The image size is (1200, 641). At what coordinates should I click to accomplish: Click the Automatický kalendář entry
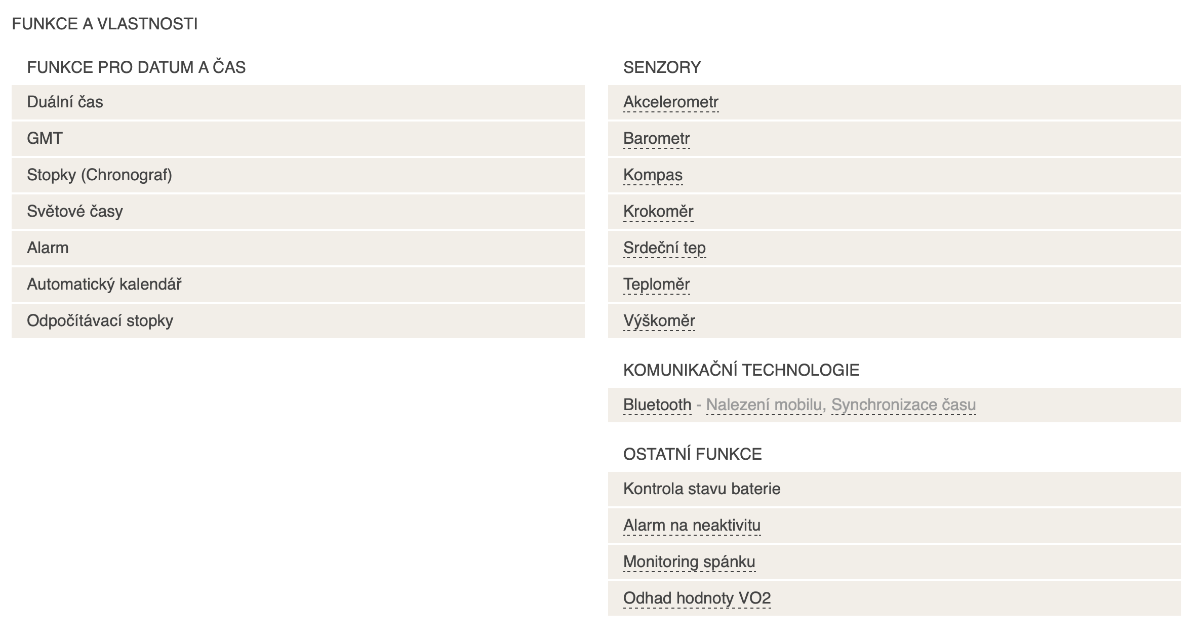coord(298,284)
